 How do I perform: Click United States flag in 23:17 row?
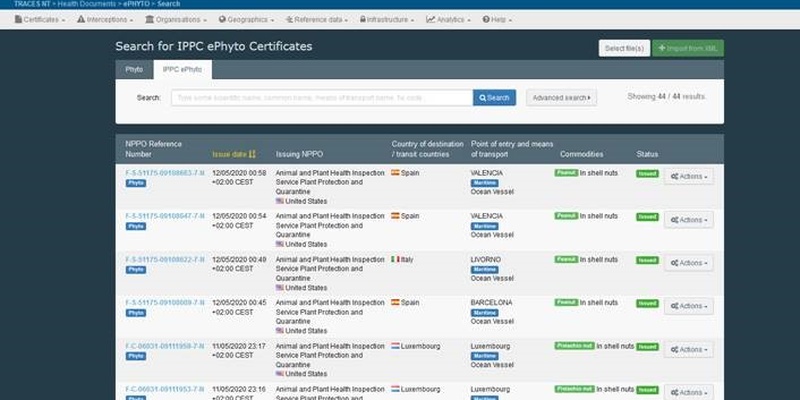tap(280, 374)
